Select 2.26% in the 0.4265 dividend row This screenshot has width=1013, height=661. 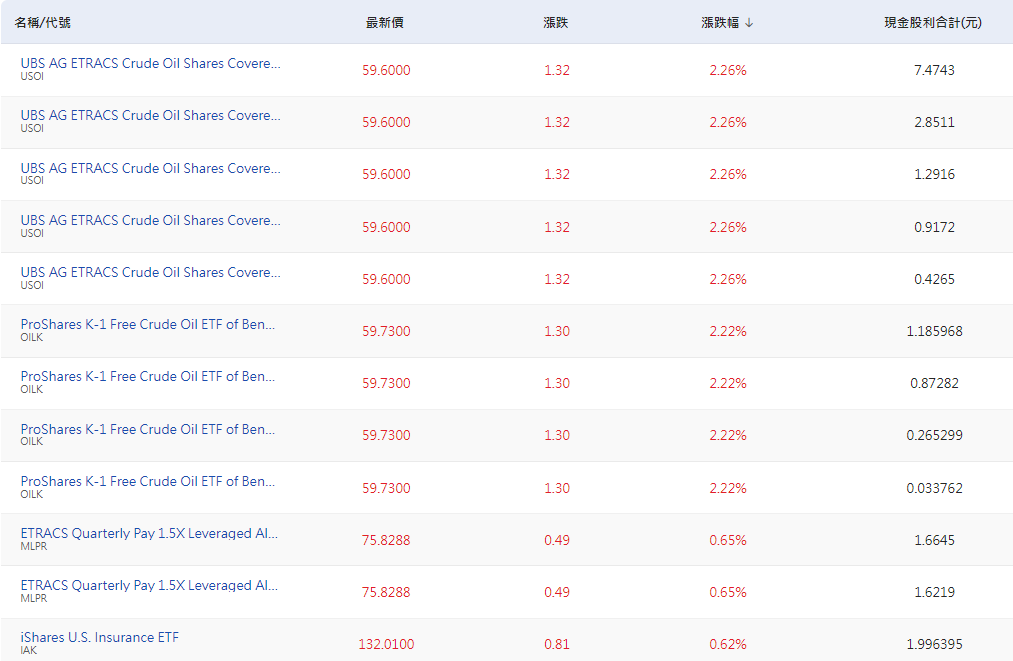point(728,279)
